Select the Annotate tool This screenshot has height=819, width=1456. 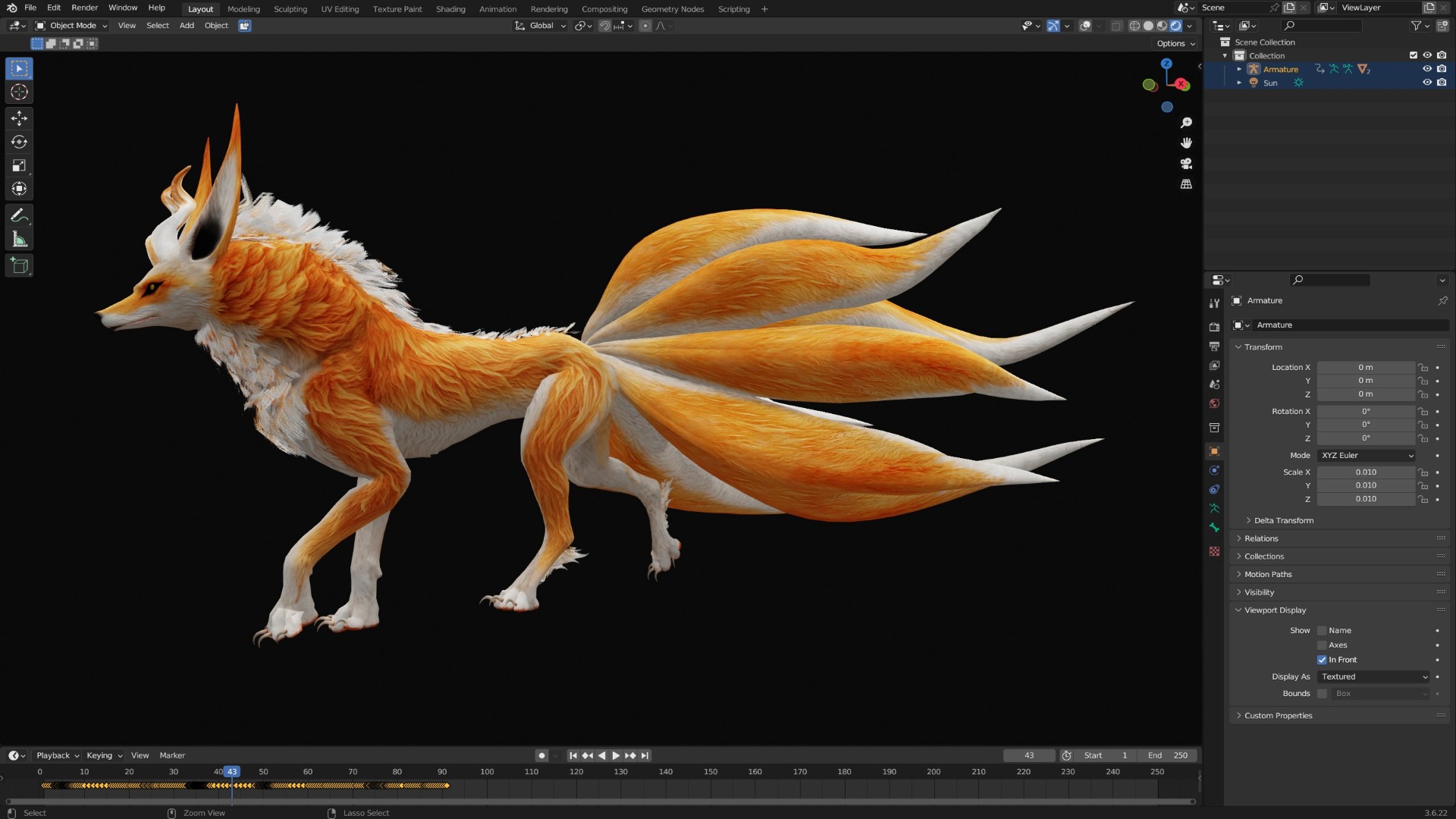[x=19, y=216]
